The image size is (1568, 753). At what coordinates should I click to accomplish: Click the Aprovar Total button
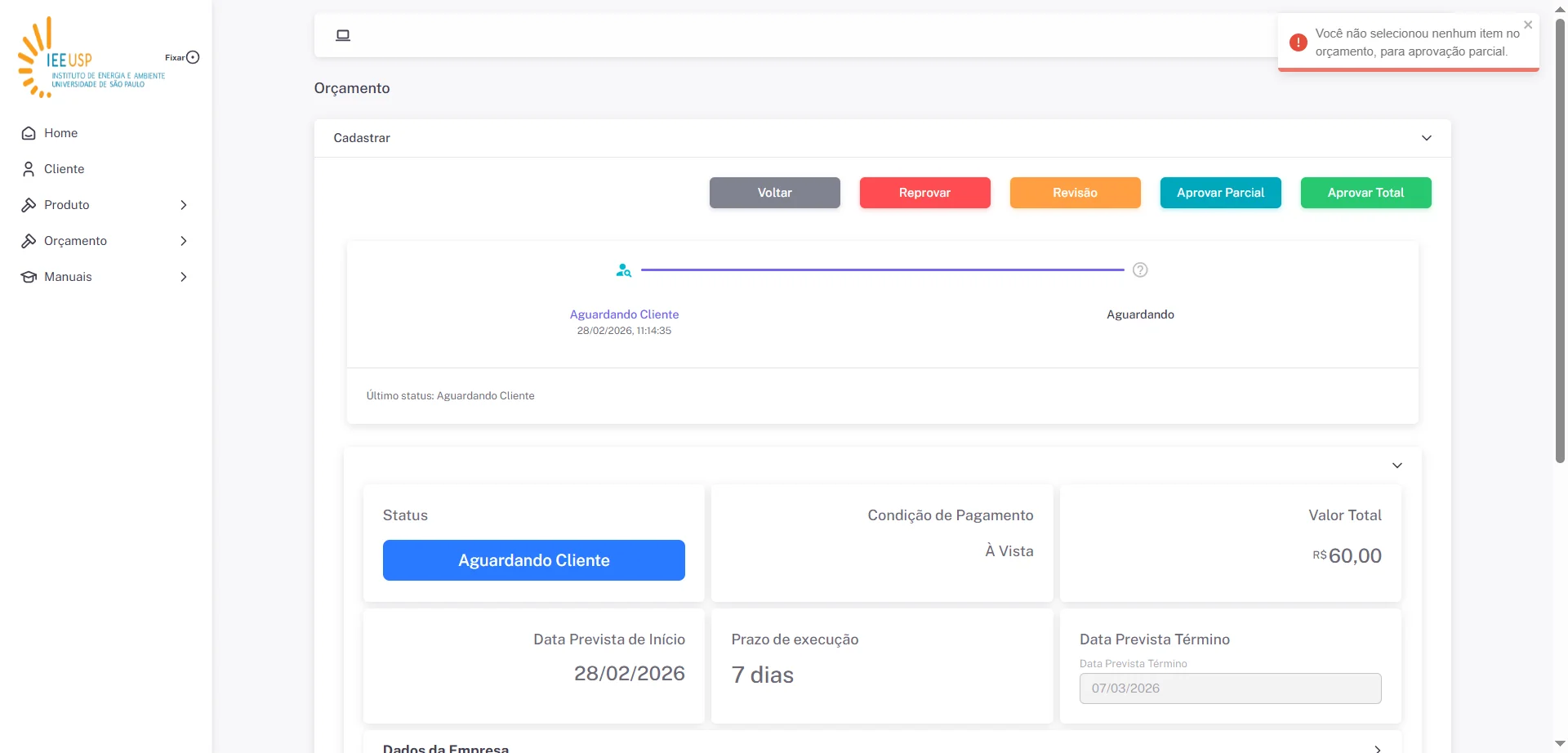pyautogui.click(x=1366, y=193)
